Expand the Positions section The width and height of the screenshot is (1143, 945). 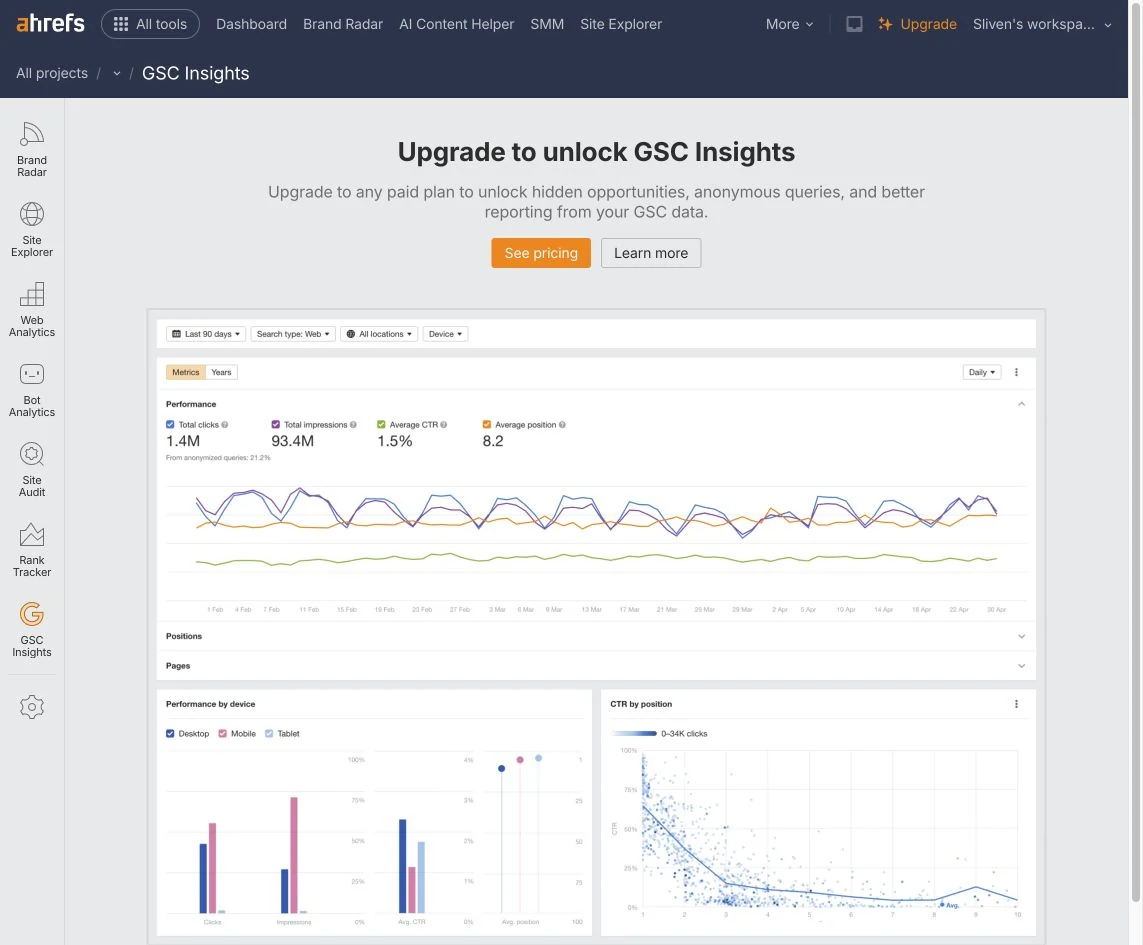pyautogui.click(x=596, y=637)
